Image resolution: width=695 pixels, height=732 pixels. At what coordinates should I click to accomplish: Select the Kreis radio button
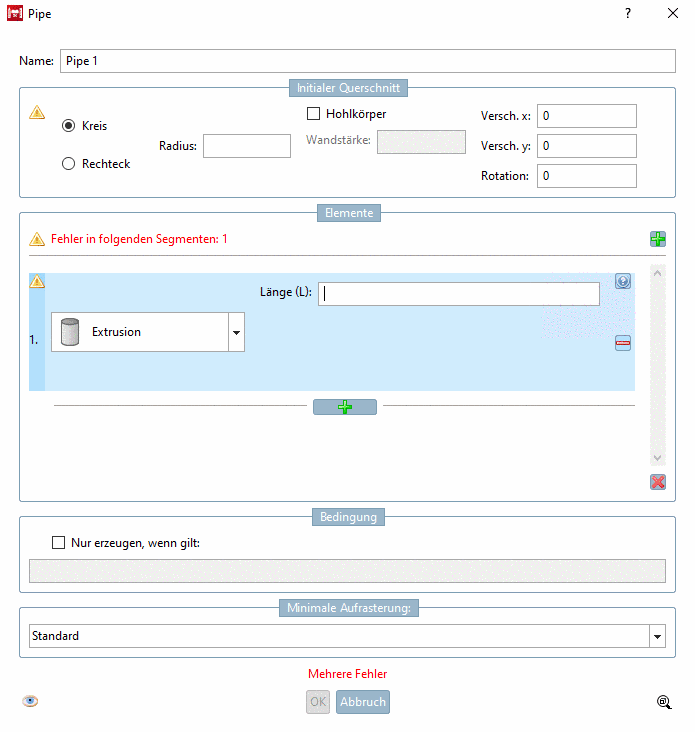click(x=69, y=126)
